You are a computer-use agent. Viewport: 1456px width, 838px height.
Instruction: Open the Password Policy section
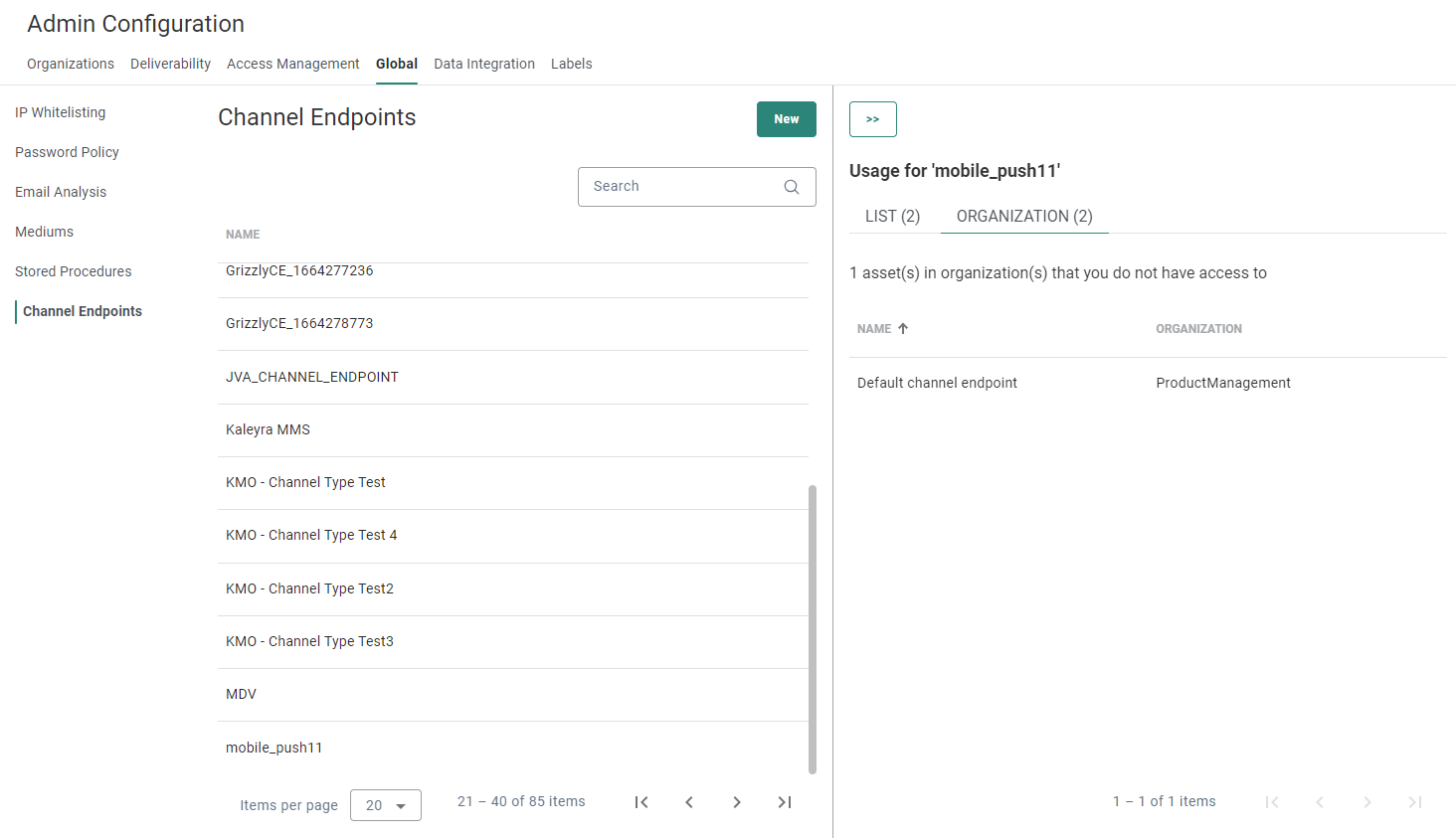tap(68, 152)
